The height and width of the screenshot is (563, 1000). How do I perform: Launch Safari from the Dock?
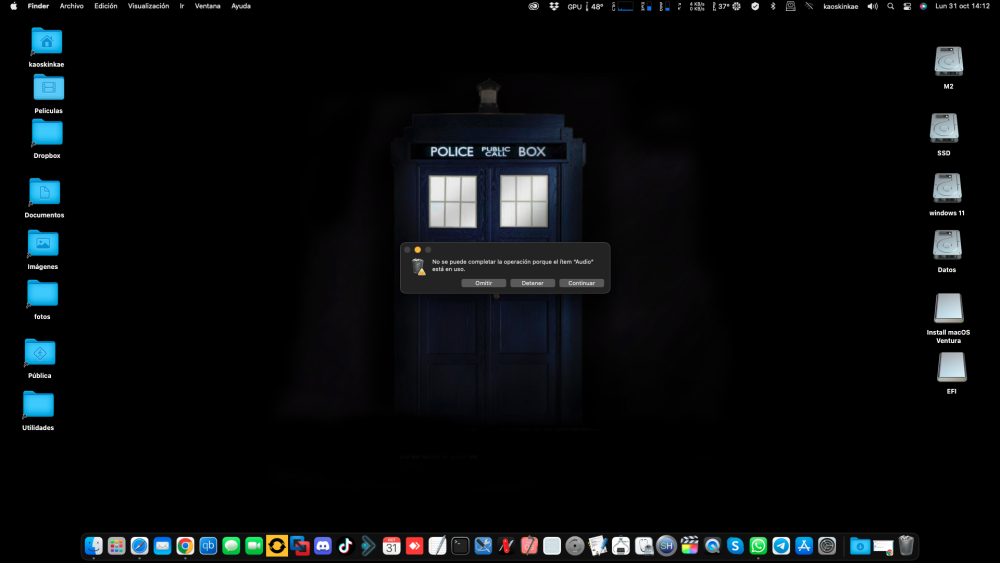click(140, 546)
